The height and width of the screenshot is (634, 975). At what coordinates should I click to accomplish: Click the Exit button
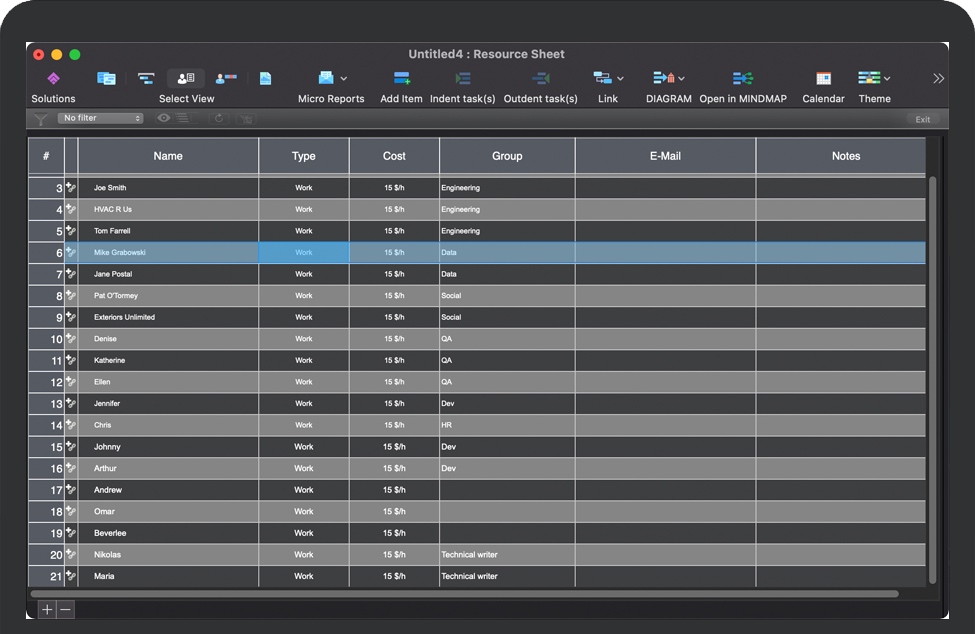point(922,119)
